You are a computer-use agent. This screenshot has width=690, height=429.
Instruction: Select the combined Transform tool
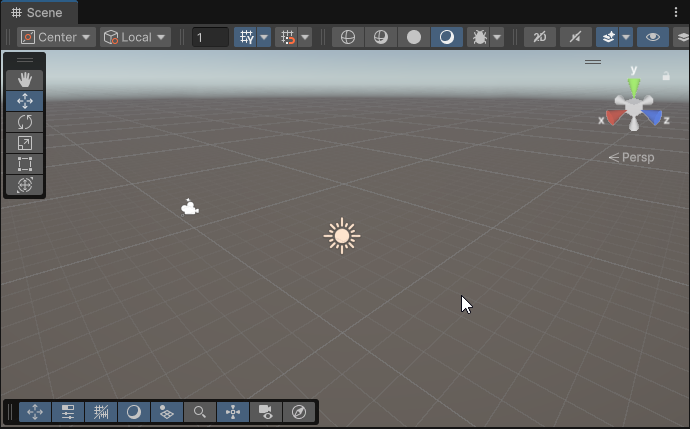(25, 185)
